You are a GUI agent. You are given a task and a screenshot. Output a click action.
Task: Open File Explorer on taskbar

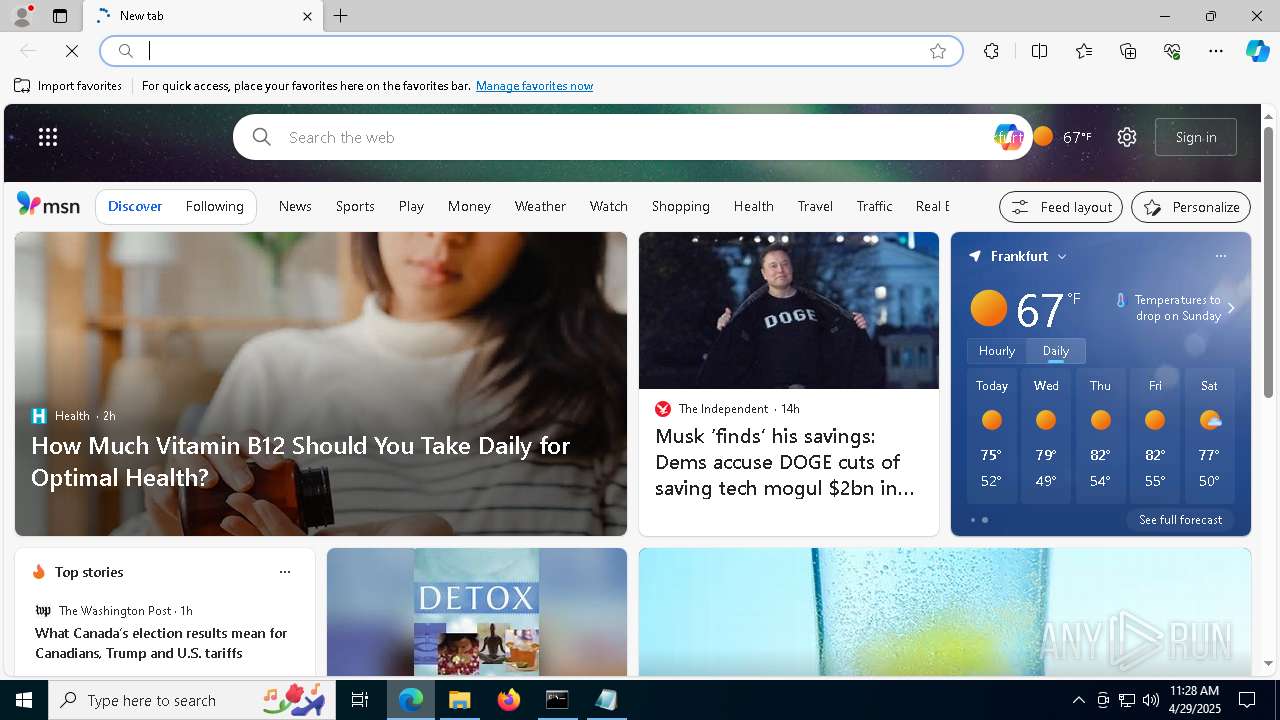click(x=460, y=700)
